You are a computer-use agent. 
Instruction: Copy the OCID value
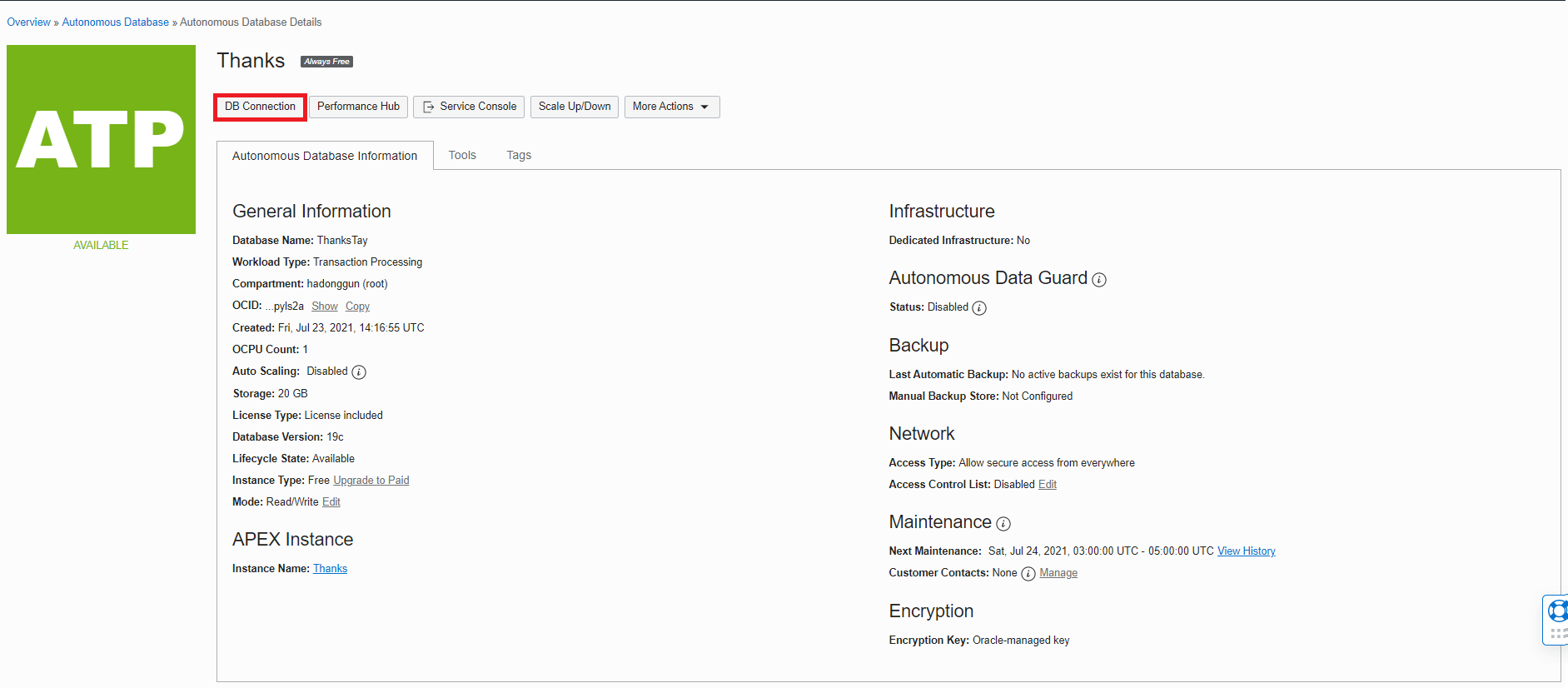[357, 307]
